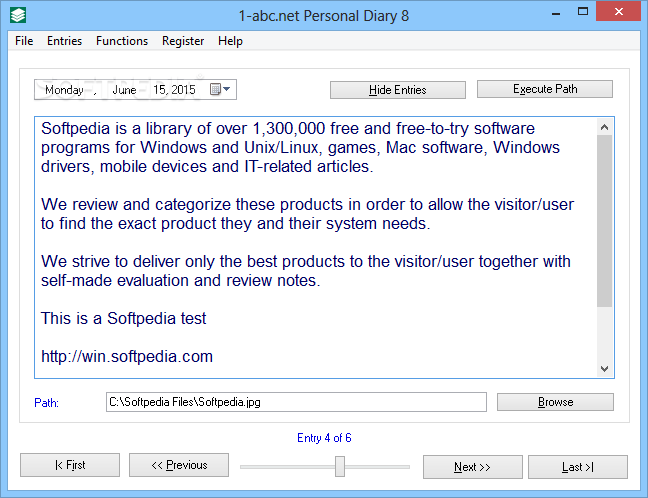
Task: Click the entry navigation slider thumb
Action: pos(340,466)
